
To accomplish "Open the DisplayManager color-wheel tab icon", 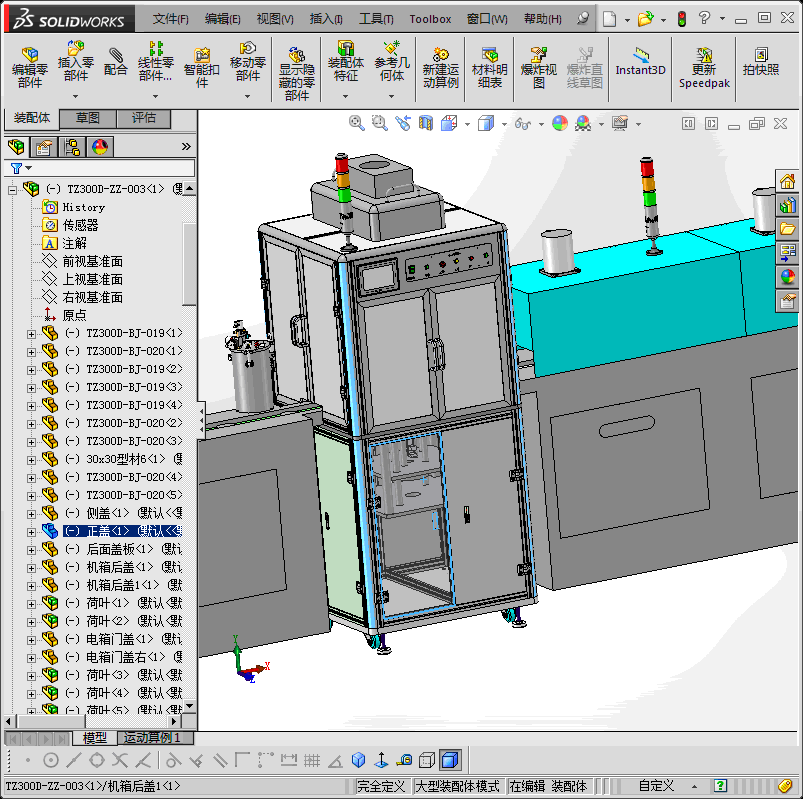I will pos(99,147).
